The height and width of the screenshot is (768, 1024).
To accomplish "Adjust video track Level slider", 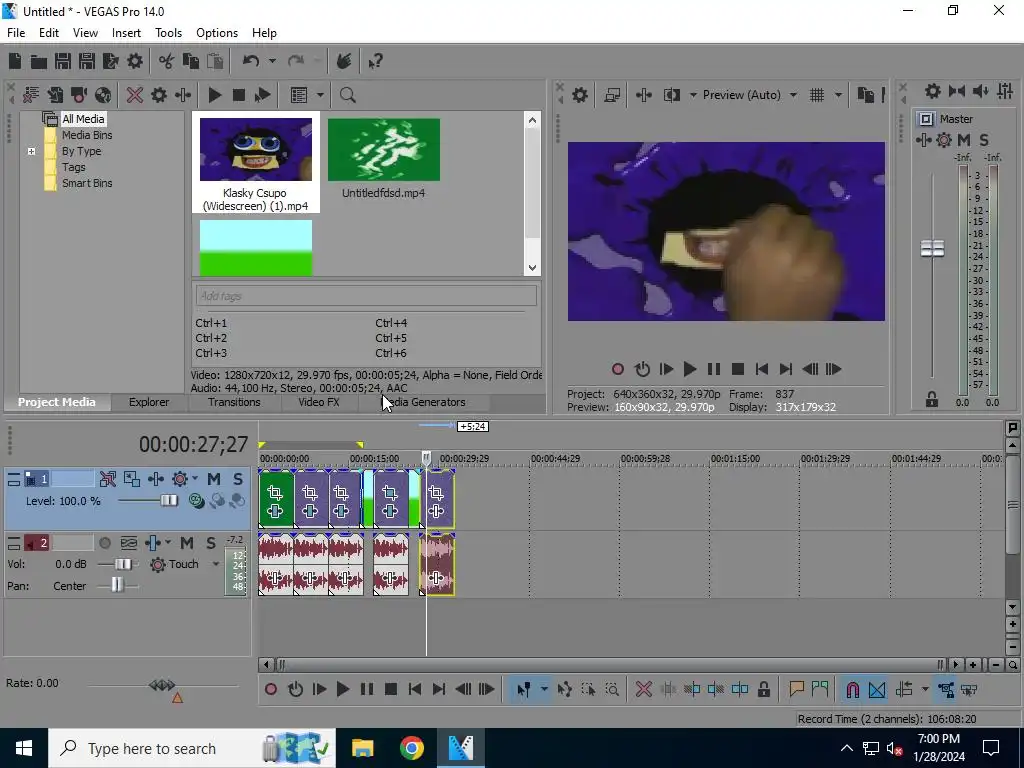I will pos(168,501).
